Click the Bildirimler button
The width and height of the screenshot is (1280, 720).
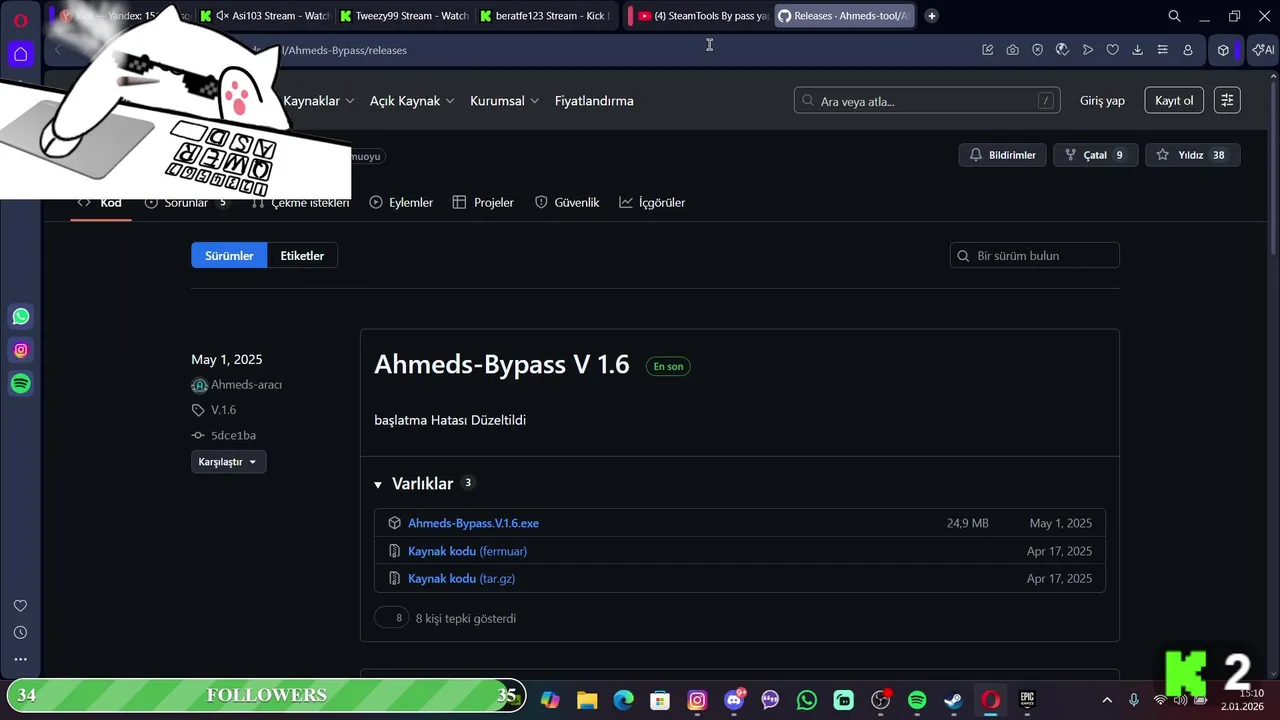pyautogui.click(x=1003, y=155)
